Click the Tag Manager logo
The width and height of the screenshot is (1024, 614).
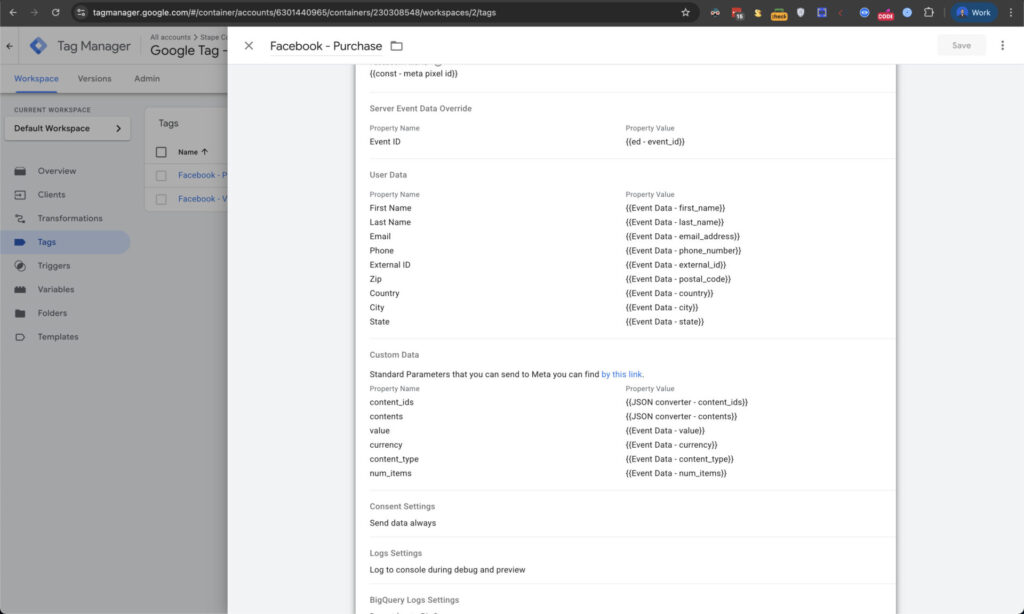click(x=38, y=46)
